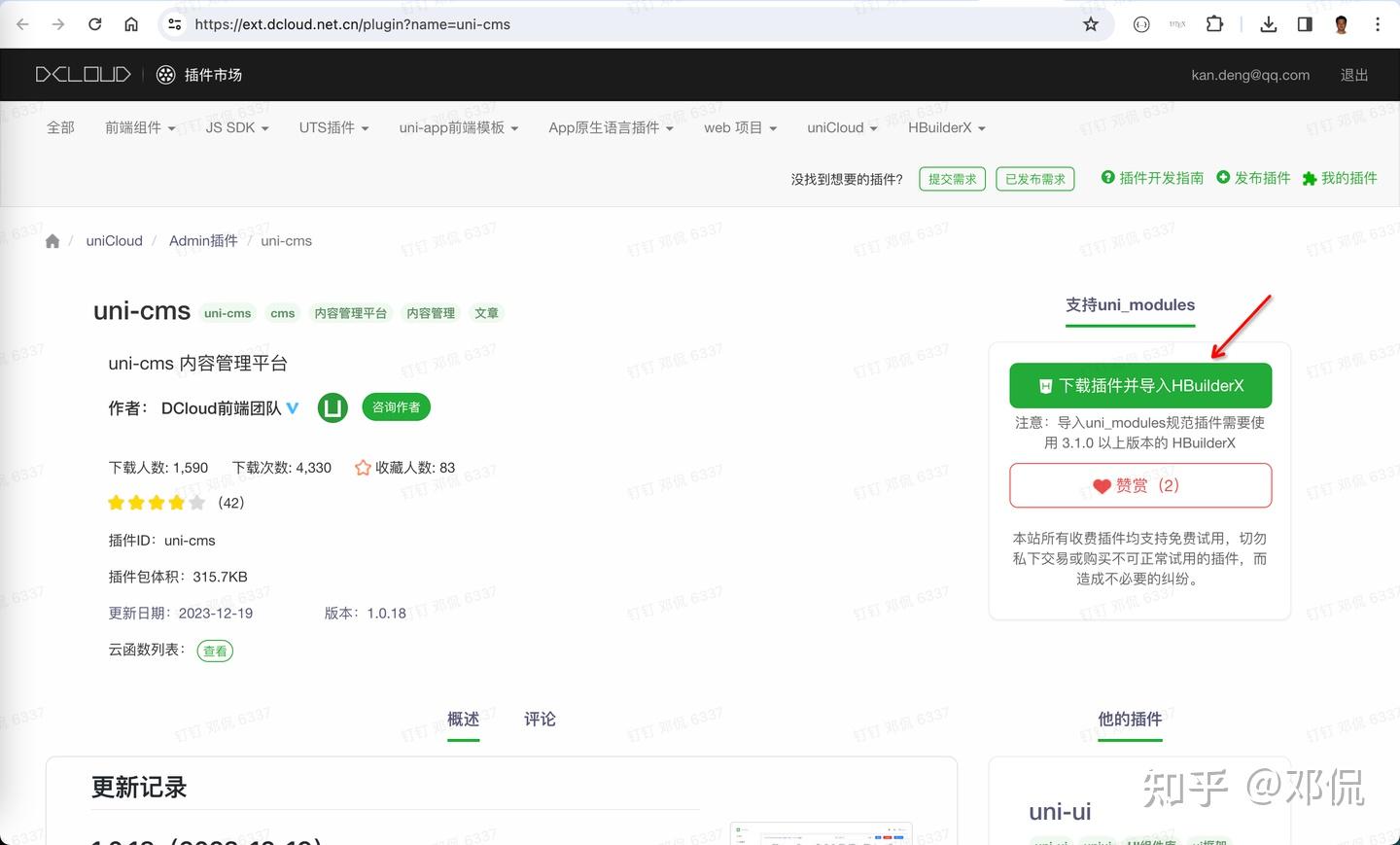Click the 收藏 star icon
Screen dimensions: 1400x845
(x=363, y=468)
